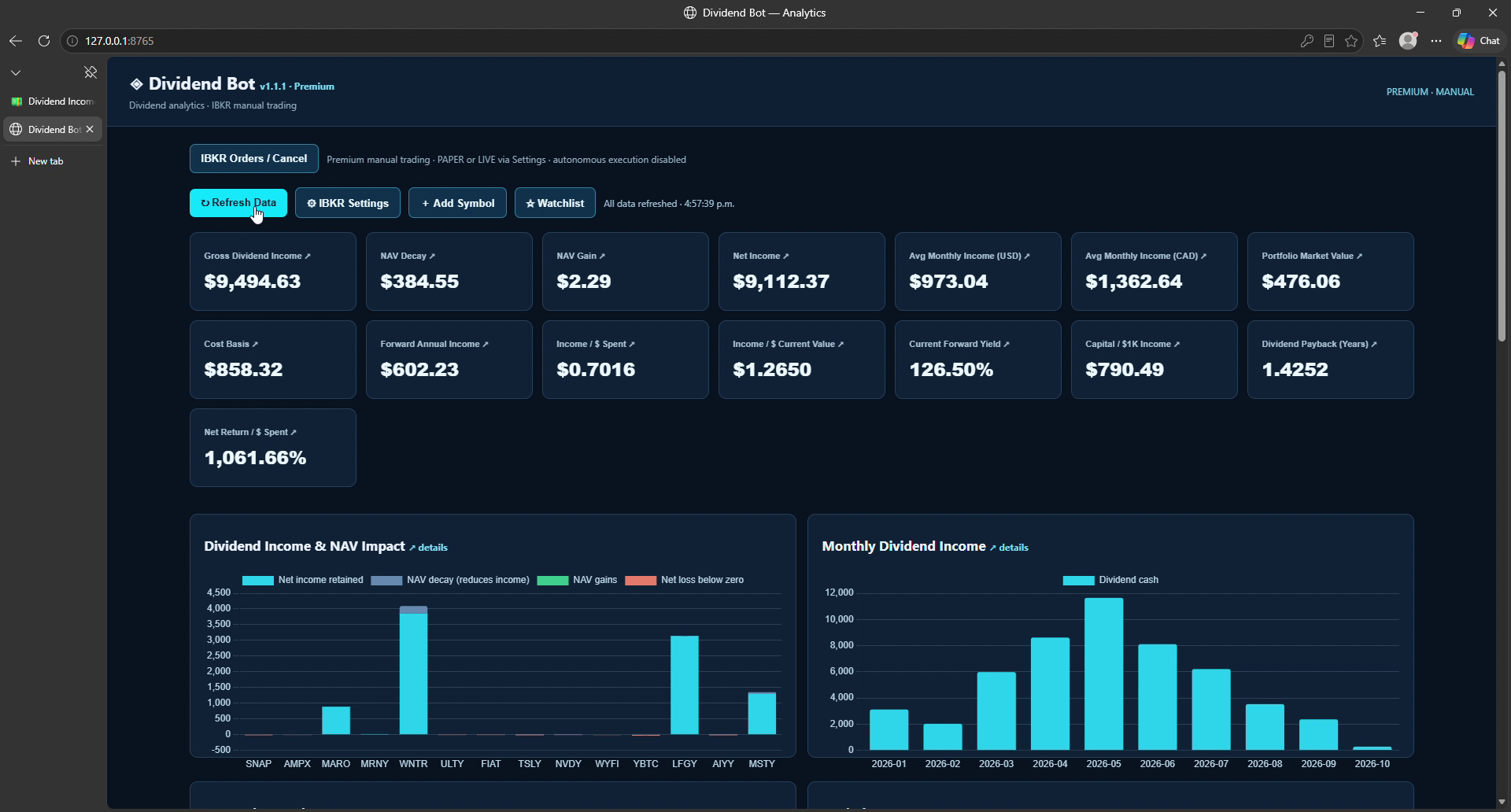Open IBKR Settings
Viewport: 1511px width, 812px height.
348,203
